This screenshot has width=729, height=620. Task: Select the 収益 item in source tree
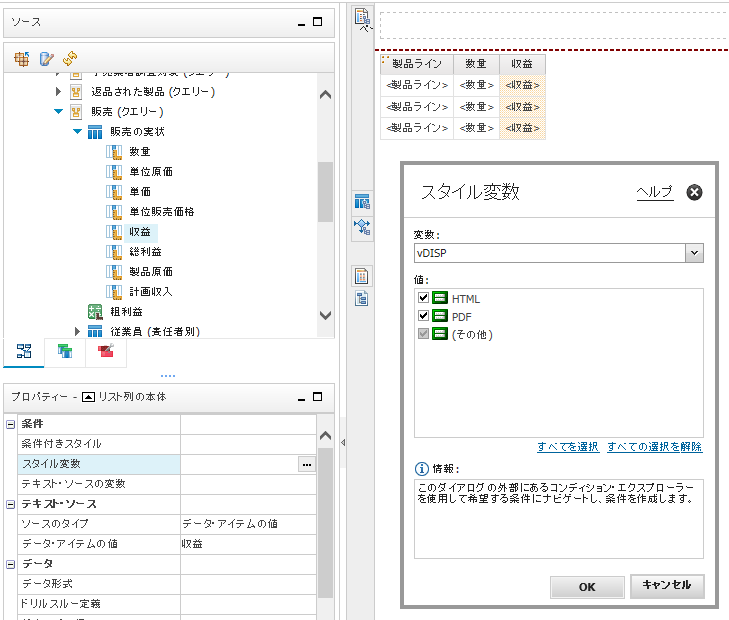coord(140,232)
